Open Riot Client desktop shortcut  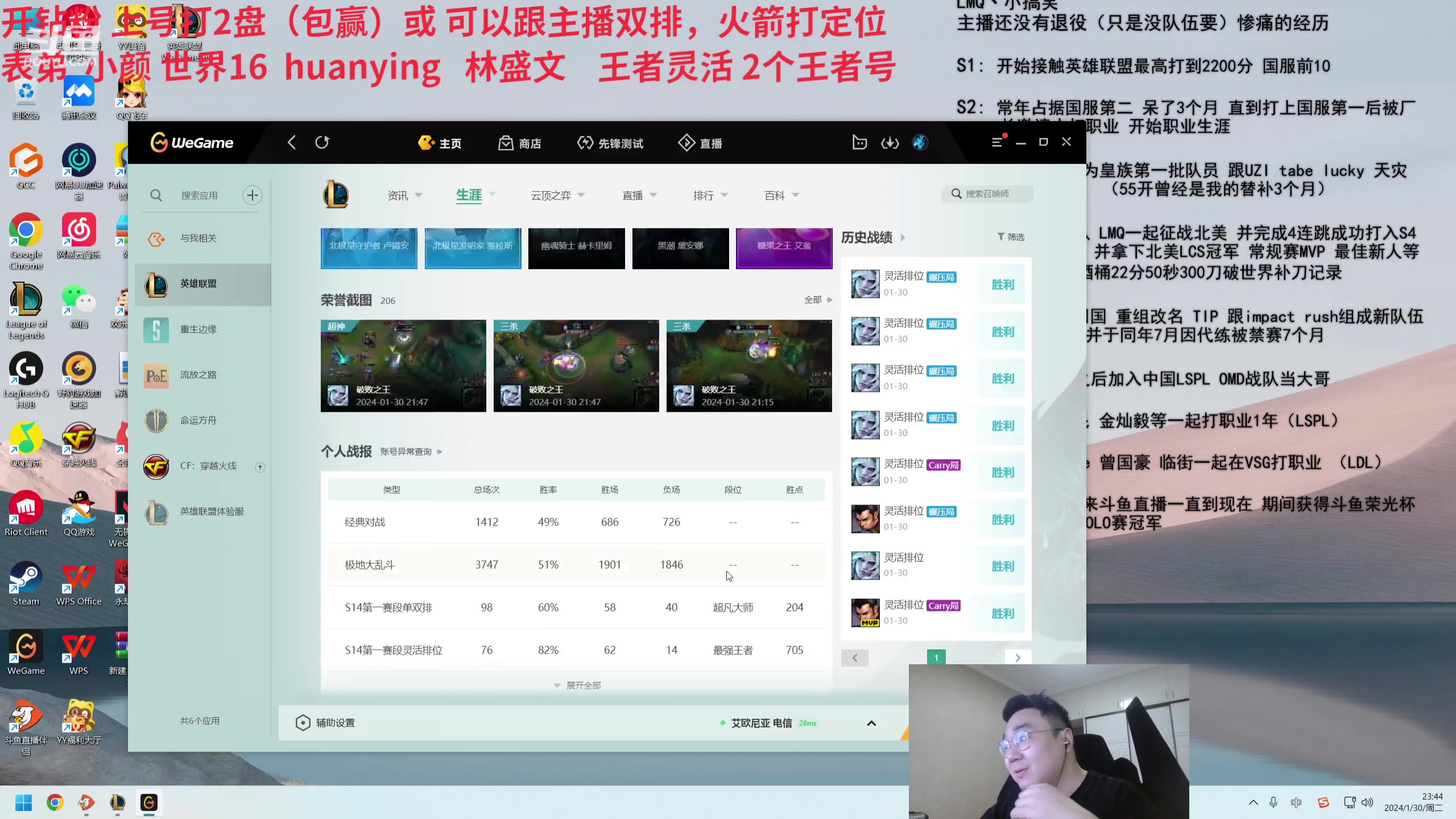click(x=26, y=514)
